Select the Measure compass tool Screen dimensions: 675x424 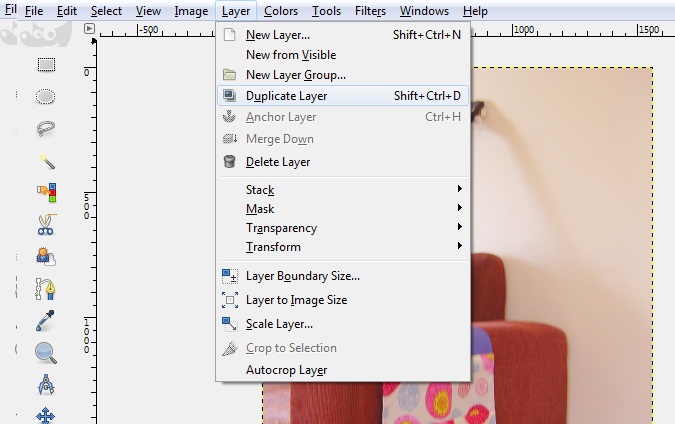(x=46, y=384)
